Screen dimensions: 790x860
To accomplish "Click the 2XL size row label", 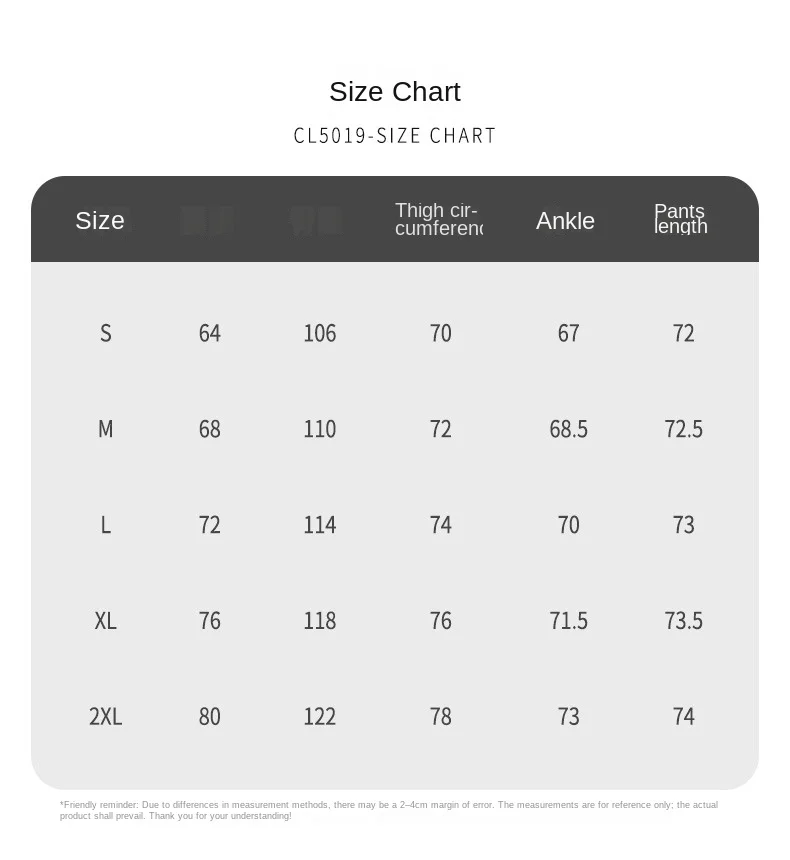I will pyautogui.click(x=105, y=716).
